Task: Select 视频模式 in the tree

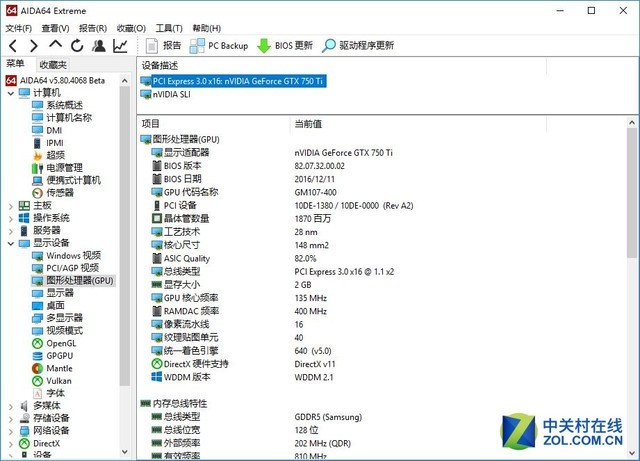Action: point(58,330)
